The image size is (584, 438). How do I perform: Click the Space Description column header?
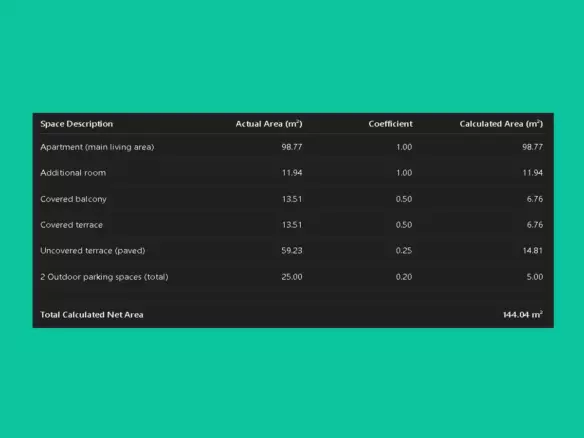tap(76, 124)
